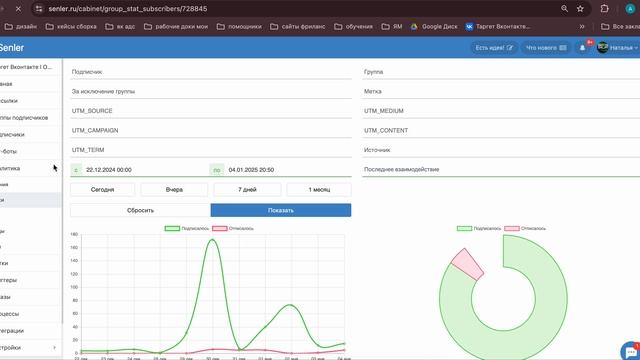Open the вк адс bookmarks folder

tap(120, 27)
